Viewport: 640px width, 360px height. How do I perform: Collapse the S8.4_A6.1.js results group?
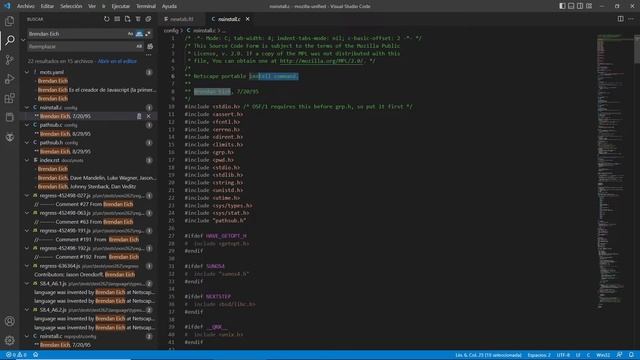point(27,284)
